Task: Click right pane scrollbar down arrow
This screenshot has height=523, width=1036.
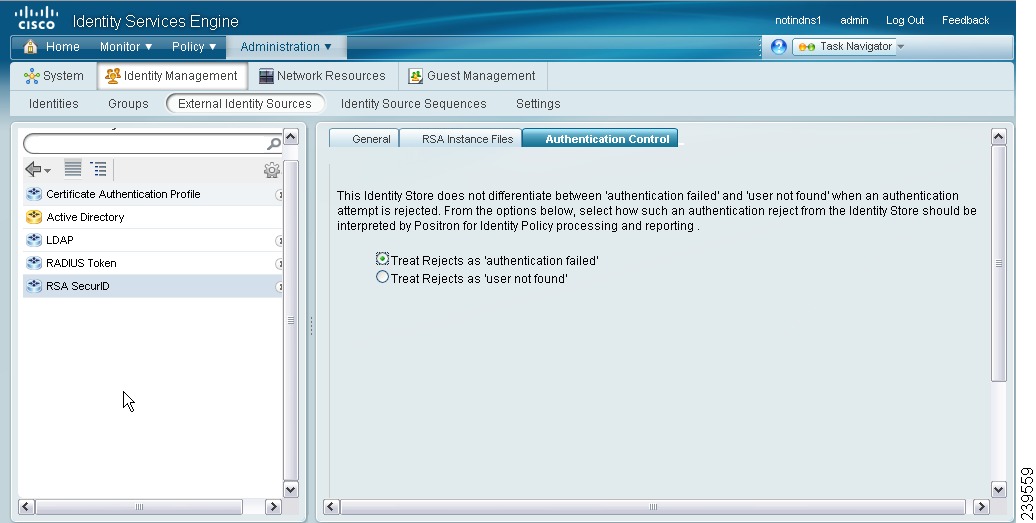Action: click(998, 489)
